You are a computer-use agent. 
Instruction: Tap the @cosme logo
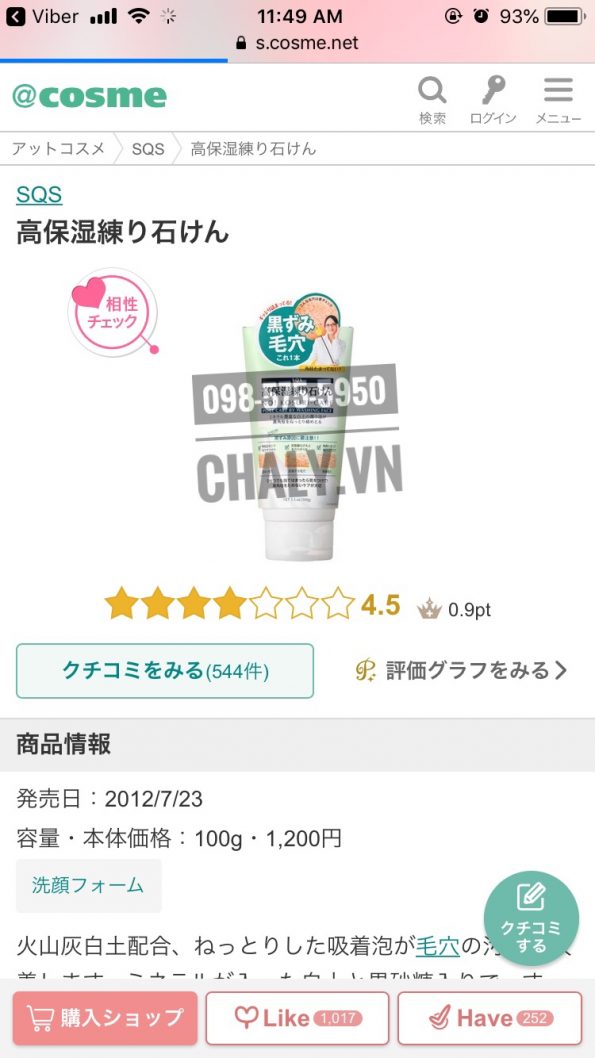tap(89, 96)
